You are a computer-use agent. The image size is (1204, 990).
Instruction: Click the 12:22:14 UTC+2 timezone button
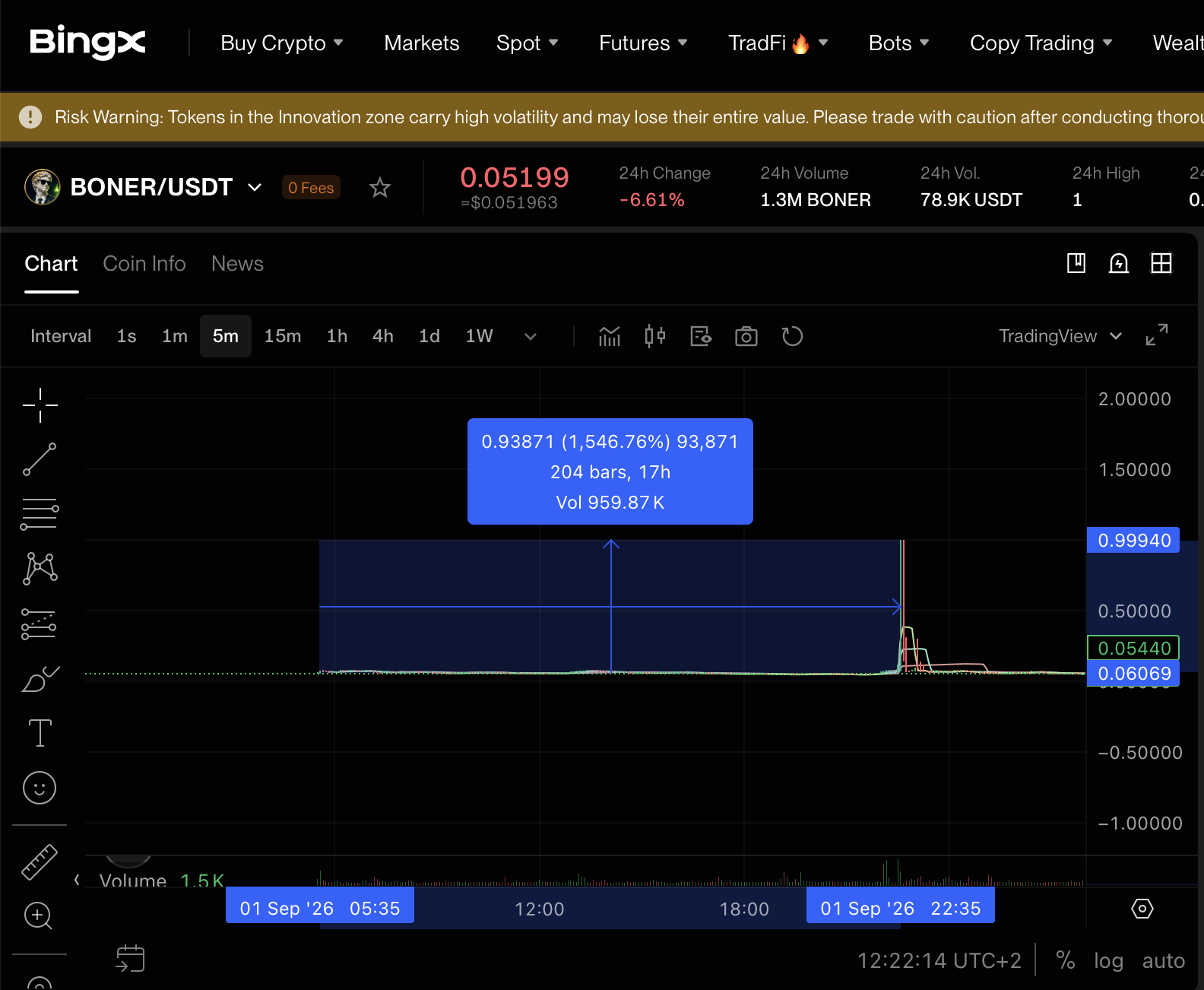(x=939, y=961)
